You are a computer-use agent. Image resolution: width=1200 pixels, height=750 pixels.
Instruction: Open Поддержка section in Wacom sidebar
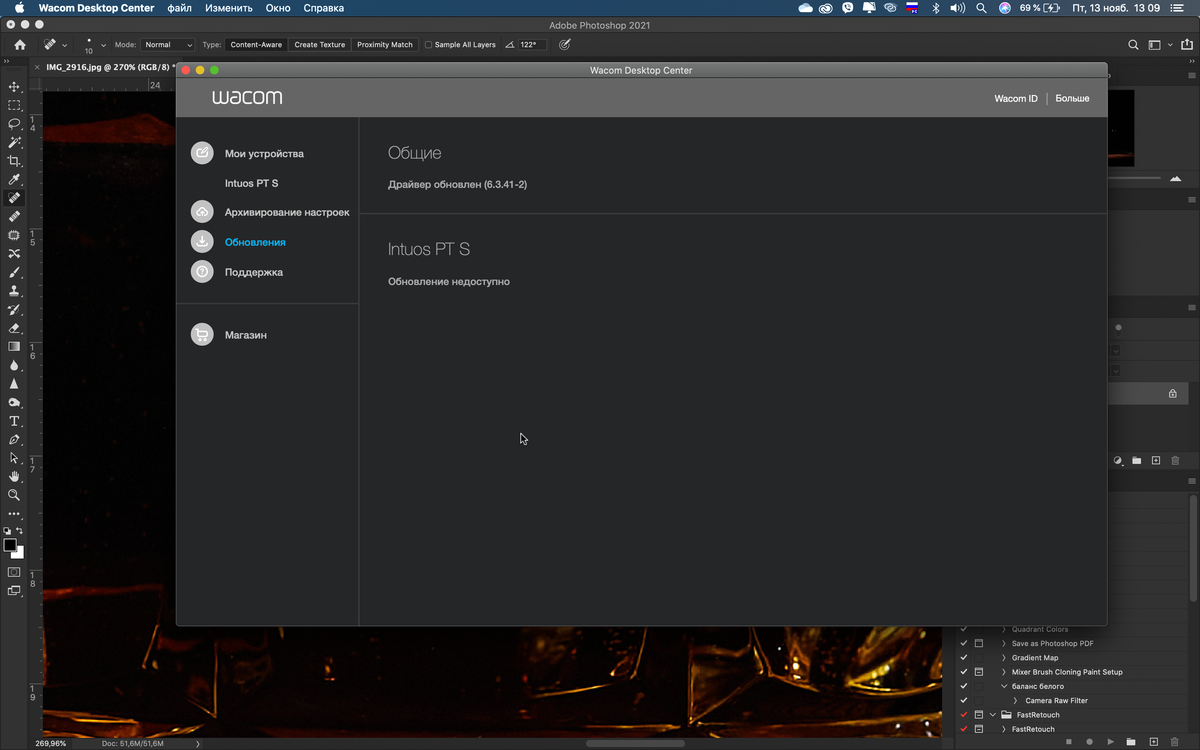pyautogui.click(x=253, y=272)
